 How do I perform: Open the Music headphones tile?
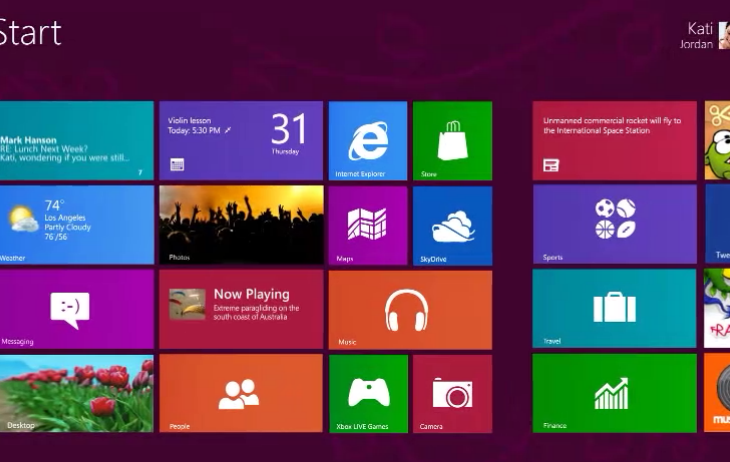click(x=410, y=309)
